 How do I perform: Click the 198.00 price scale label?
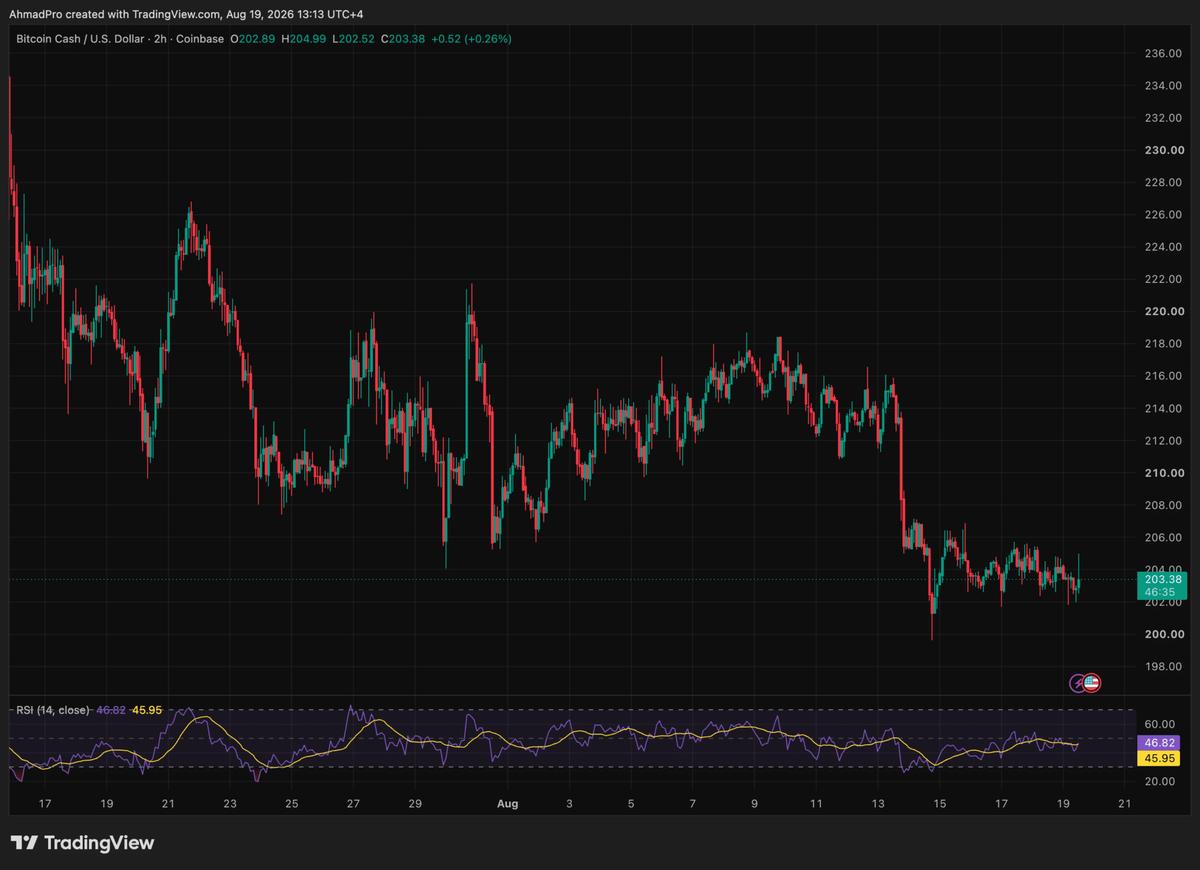click(x=1163, y=666)
